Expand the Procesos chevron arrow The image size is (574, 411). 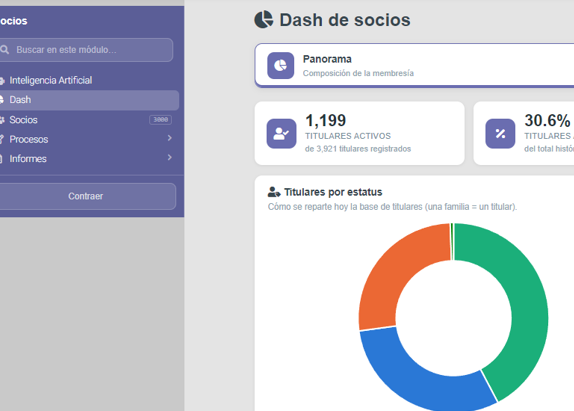(x=169, y=138)
